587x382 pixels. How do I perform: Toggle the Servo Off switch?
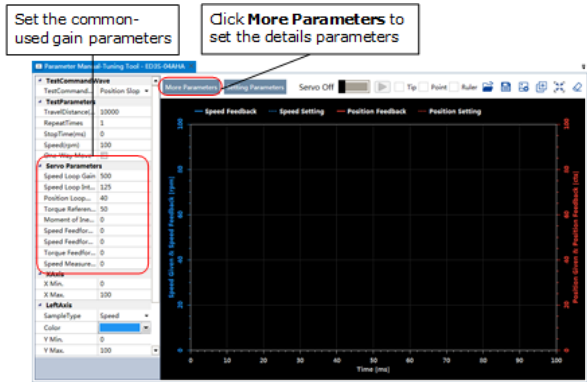coord(354,87)
